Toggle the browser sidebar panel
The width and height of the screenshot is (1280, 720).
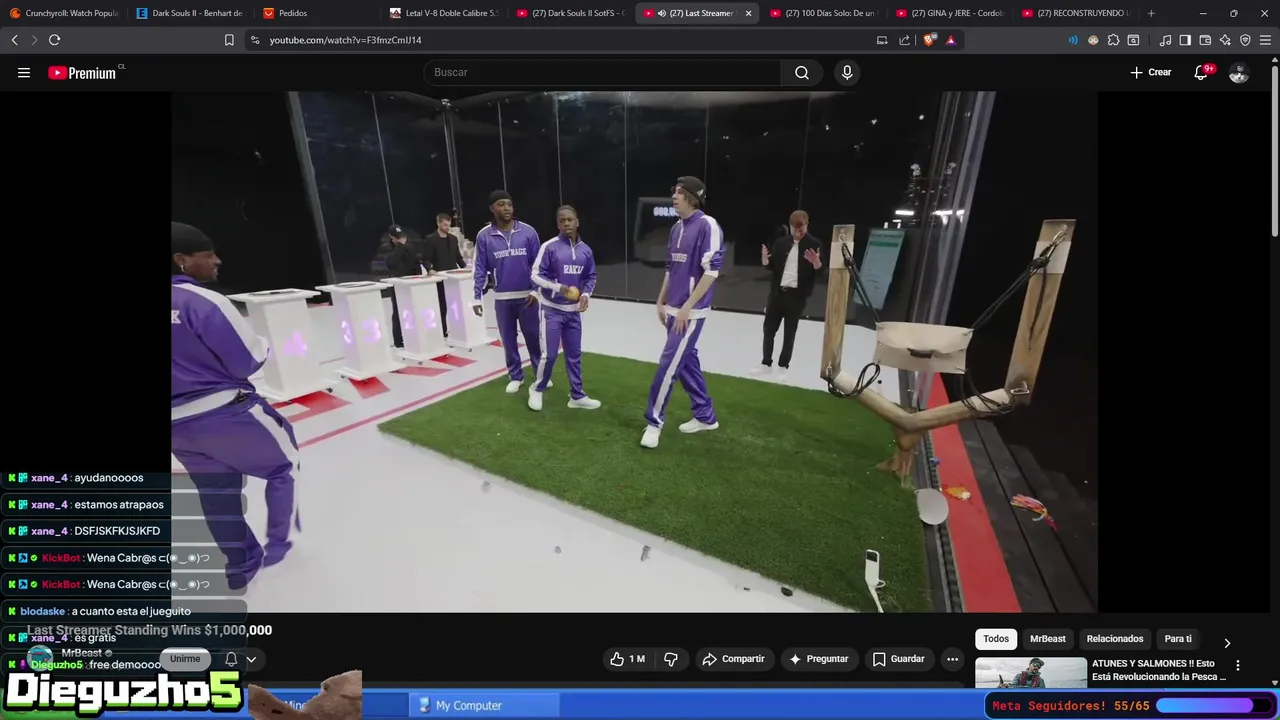1185,40
